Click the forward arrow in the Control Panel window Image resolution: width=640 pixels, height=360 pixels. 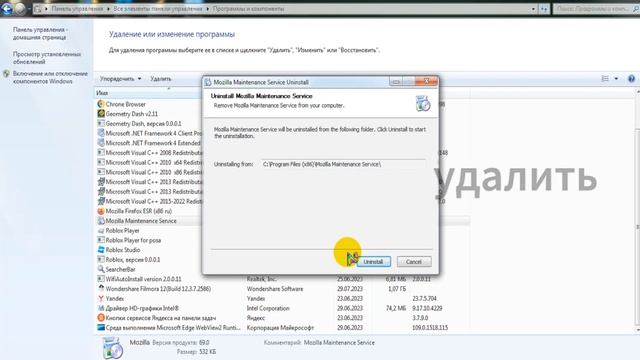[x=20, y=9]
